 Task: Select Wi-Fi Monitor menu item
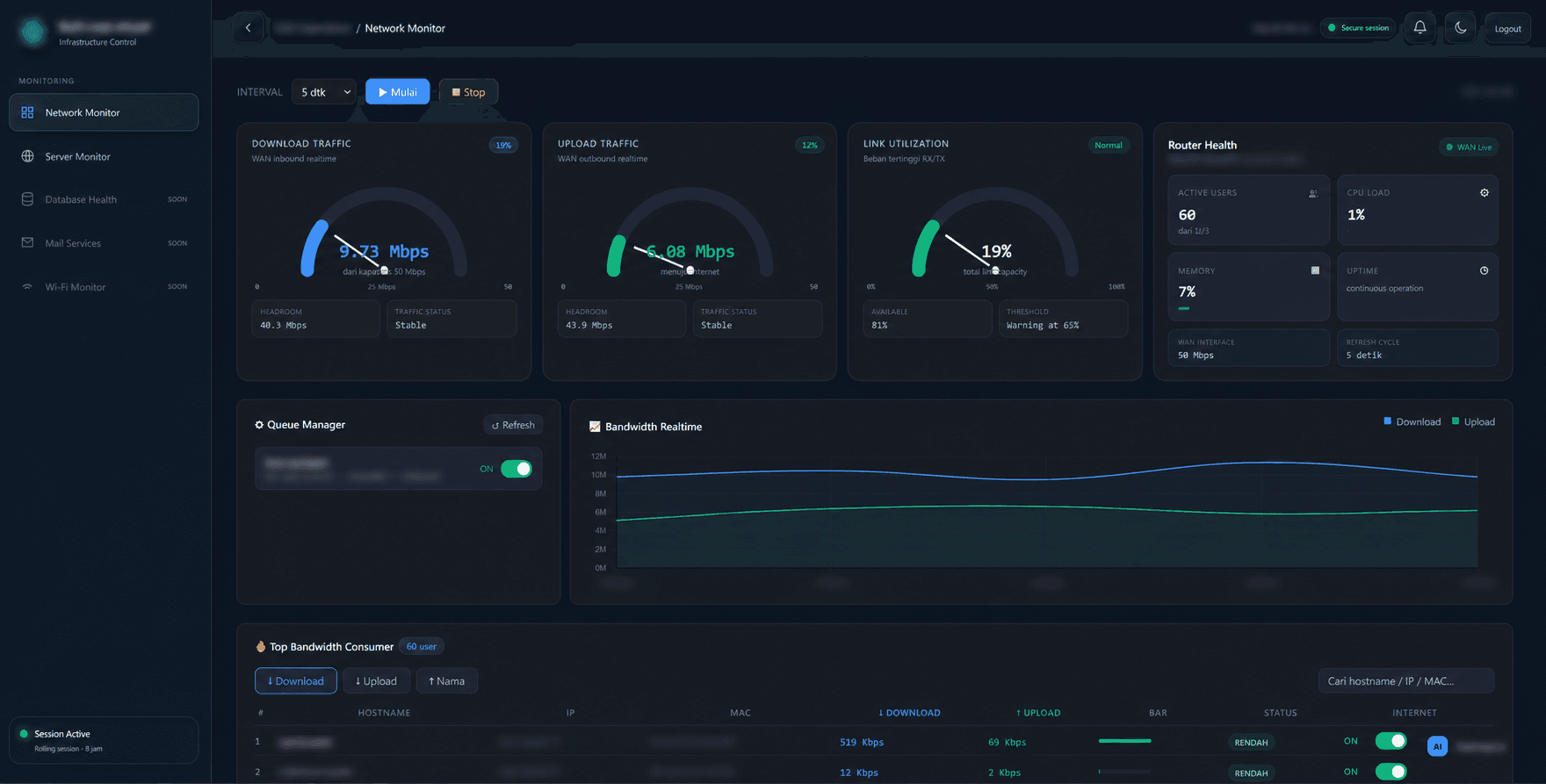pyautogui.click(x=104, y=287)
